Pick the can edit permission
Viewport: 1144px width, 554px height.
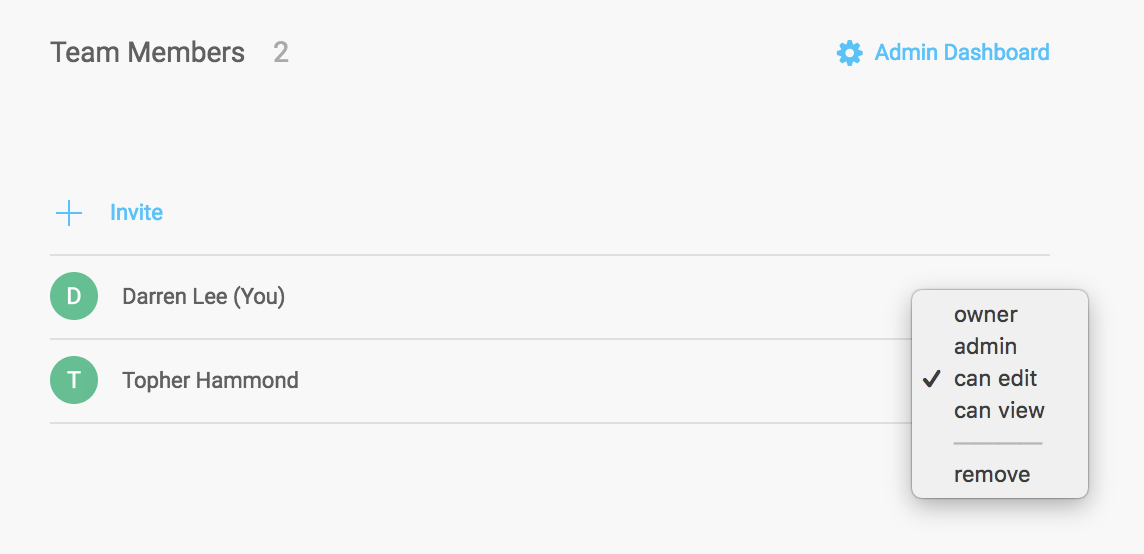tap(995, 379)
